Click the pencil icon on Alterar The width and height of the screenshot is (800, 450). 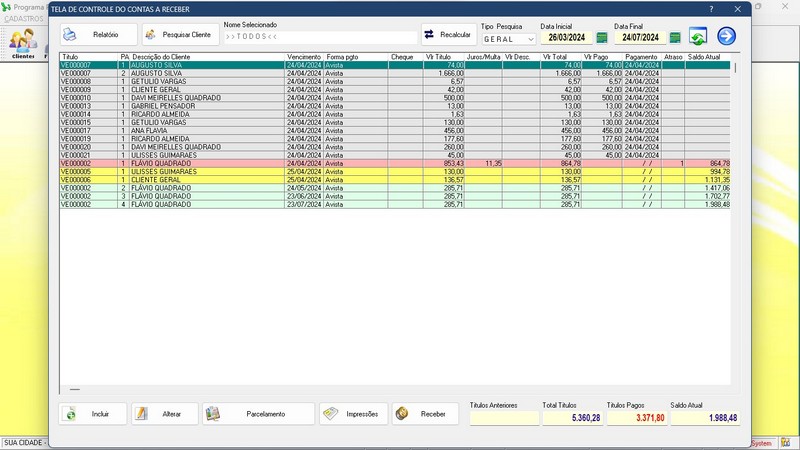click(x=141, y=414)
